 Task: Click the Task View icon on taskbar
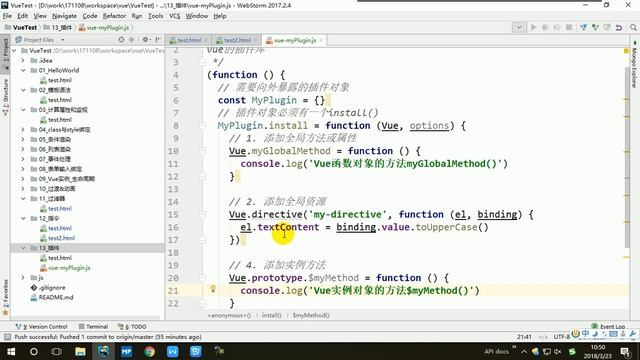click(57, 351)
